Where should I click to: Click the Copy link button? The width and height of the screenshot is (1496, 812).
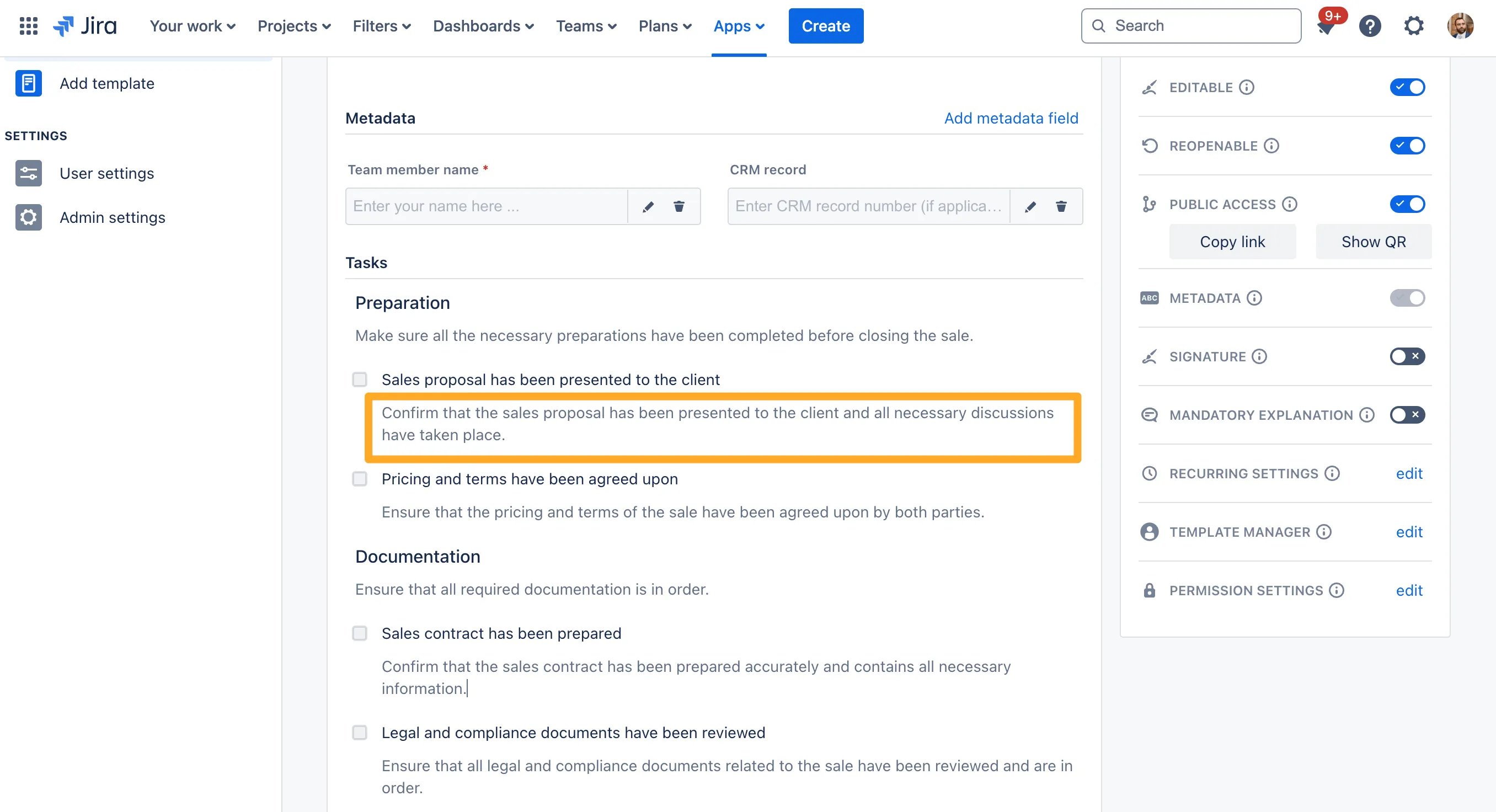(1232, 242)
